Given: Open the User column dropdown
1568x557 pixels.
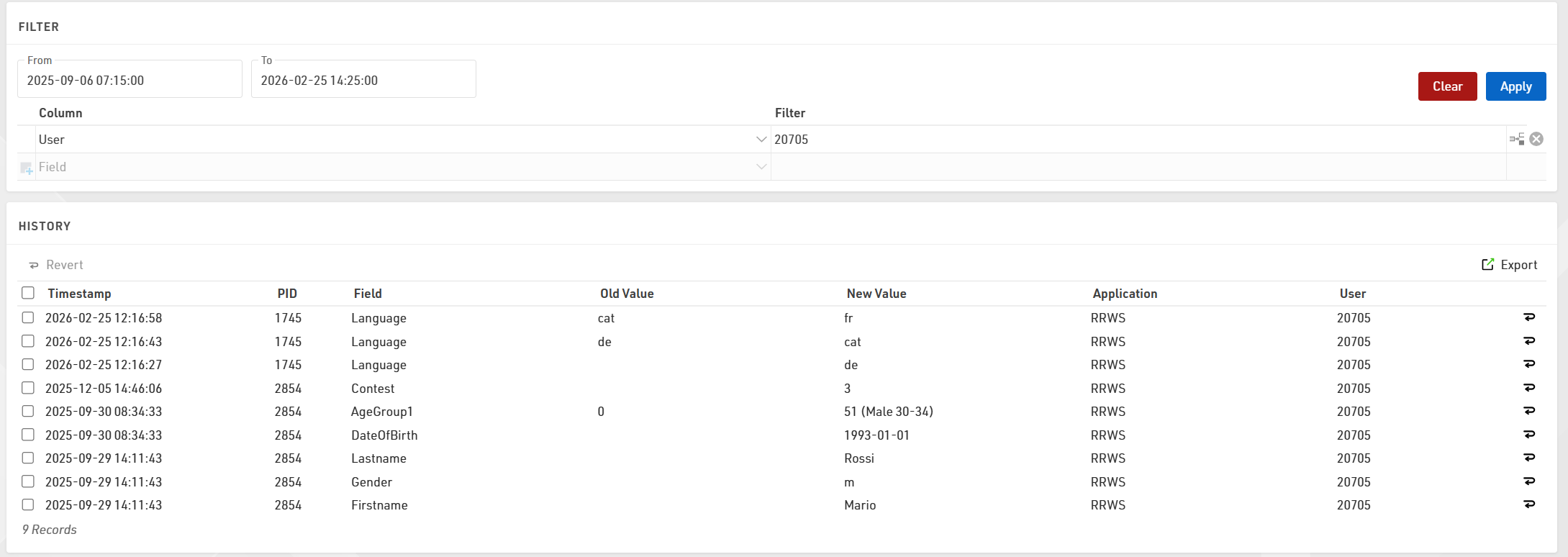Looking at the screenshot, I should tap(761, 140).
